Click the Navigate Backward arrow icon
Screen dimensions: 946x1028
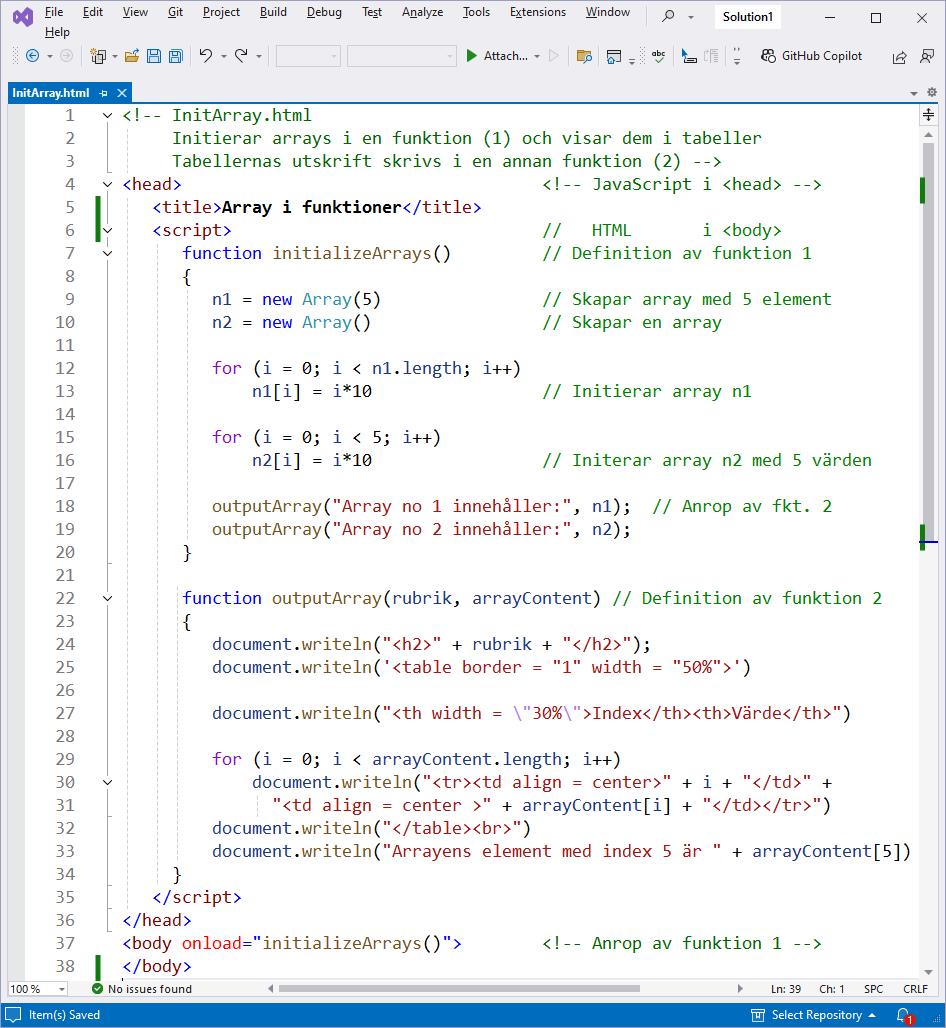click(x=32, y=56)
